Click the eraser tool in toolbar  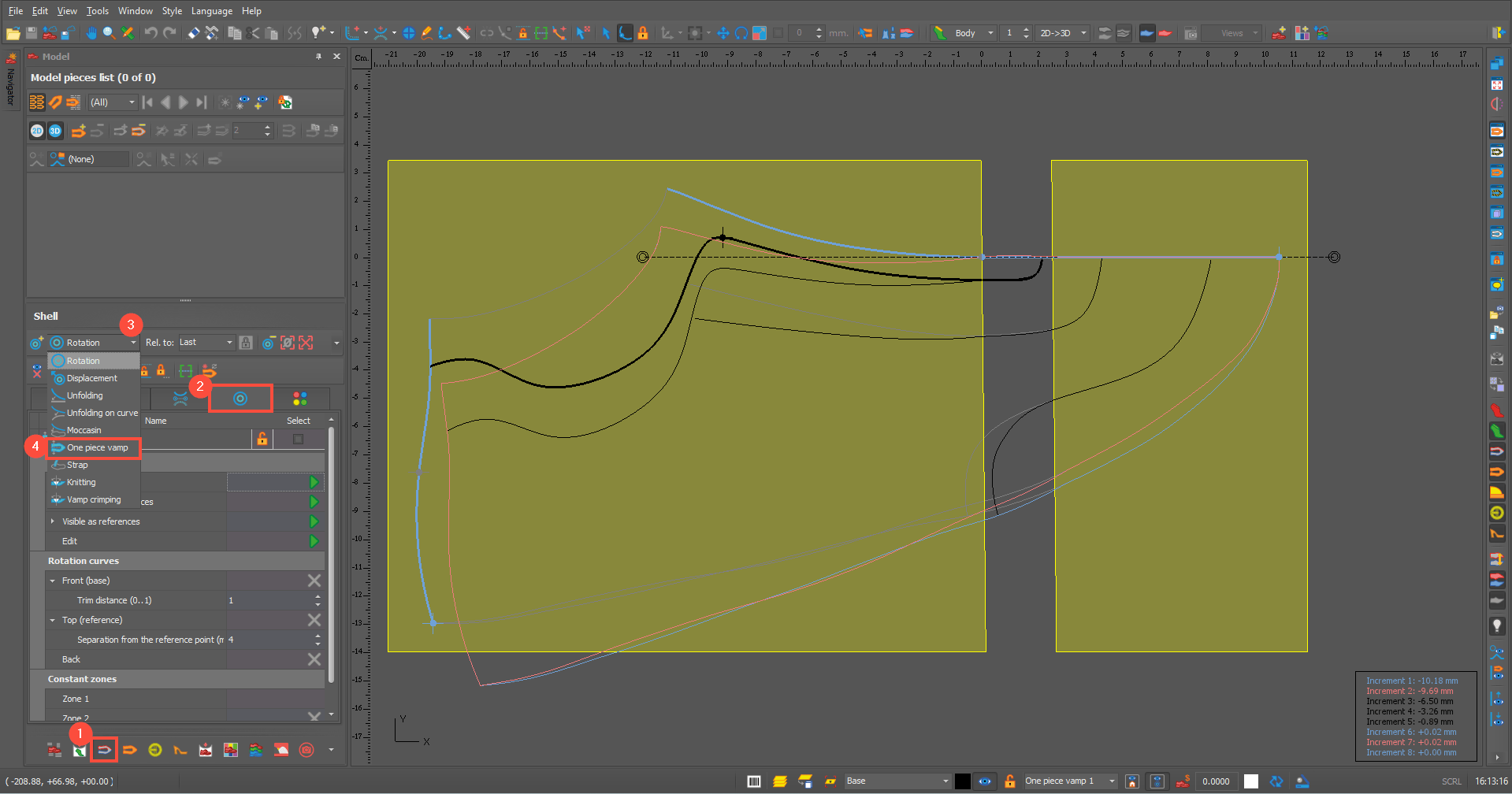tap(193, 33)
